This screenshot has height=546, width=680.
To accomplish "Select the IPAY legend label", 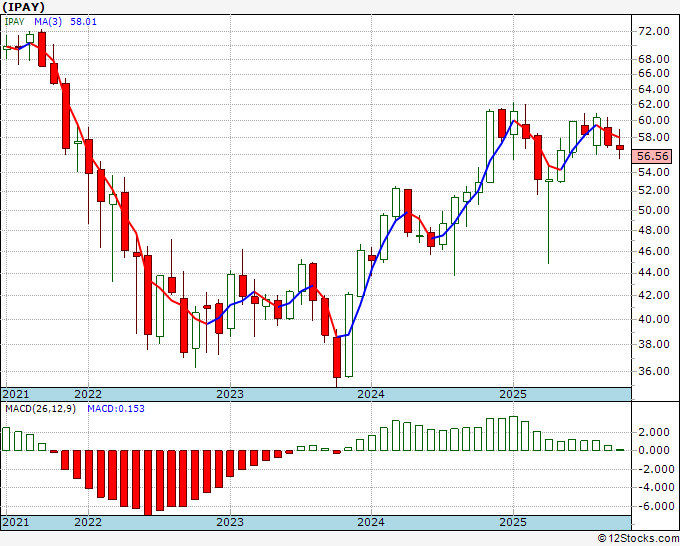I will tap(14, 22).
